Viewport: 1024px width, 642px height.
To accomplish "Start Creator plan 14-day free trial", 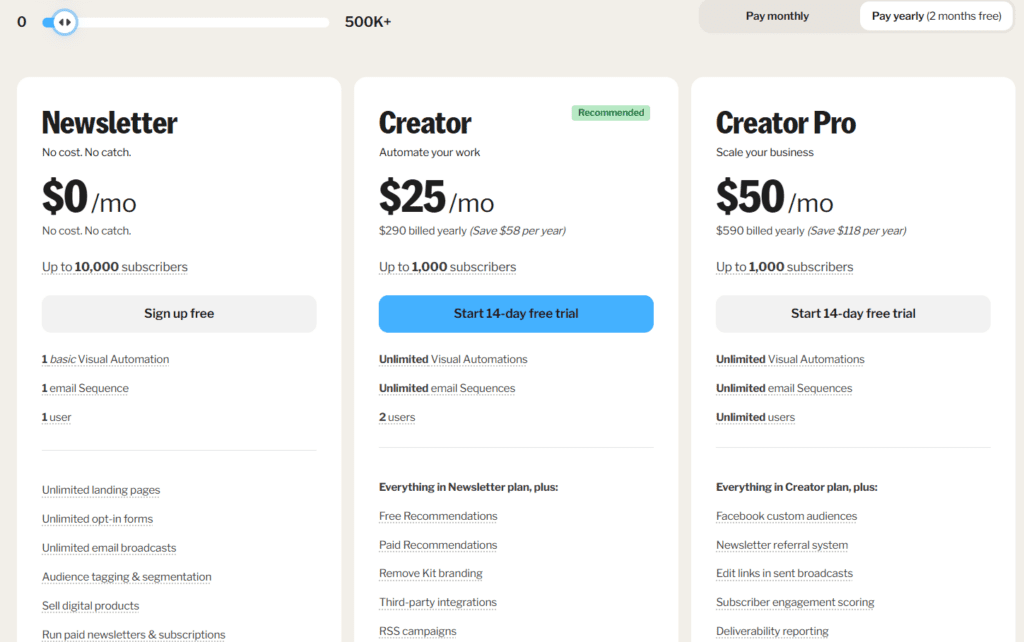I will [516, 313].
